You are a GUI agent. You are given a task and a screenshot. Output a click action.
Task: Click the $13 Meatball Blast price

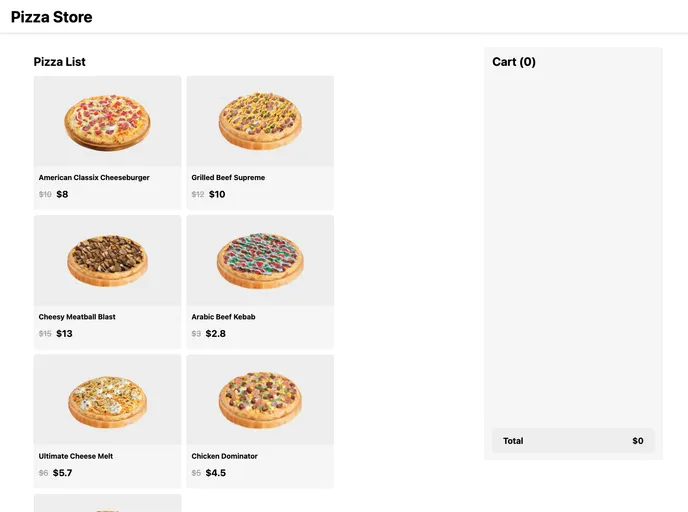pyautogui.click(x=64, y=334)
